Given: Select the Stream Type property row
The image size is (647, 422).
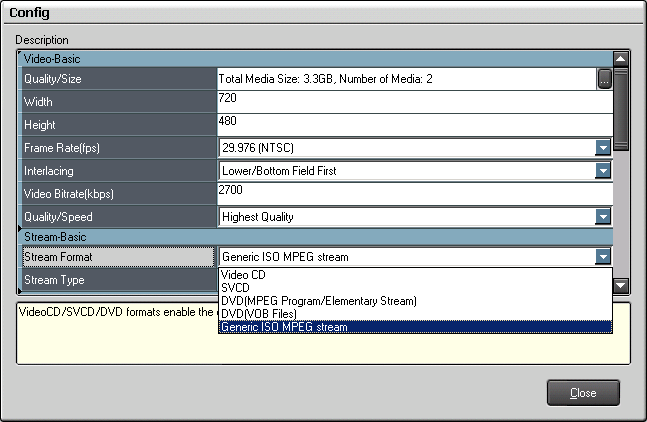Looking at the screenshot, I should point(118,281).
